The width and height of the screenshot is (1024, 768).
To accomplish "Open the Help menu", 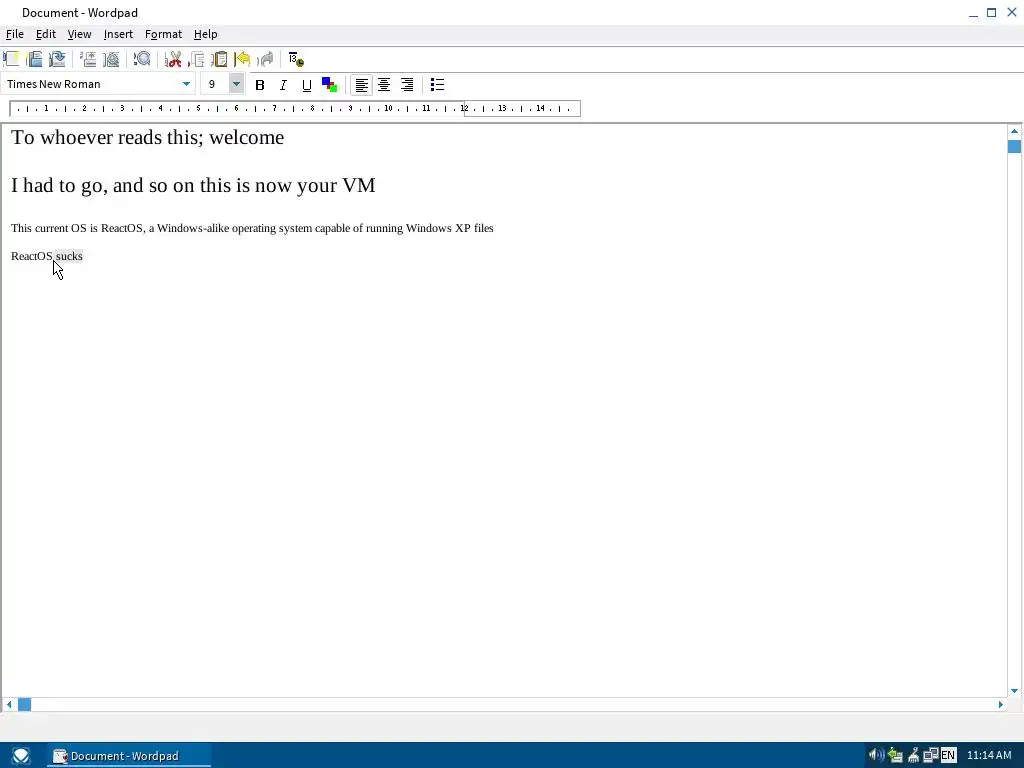I will pos(206,34).
